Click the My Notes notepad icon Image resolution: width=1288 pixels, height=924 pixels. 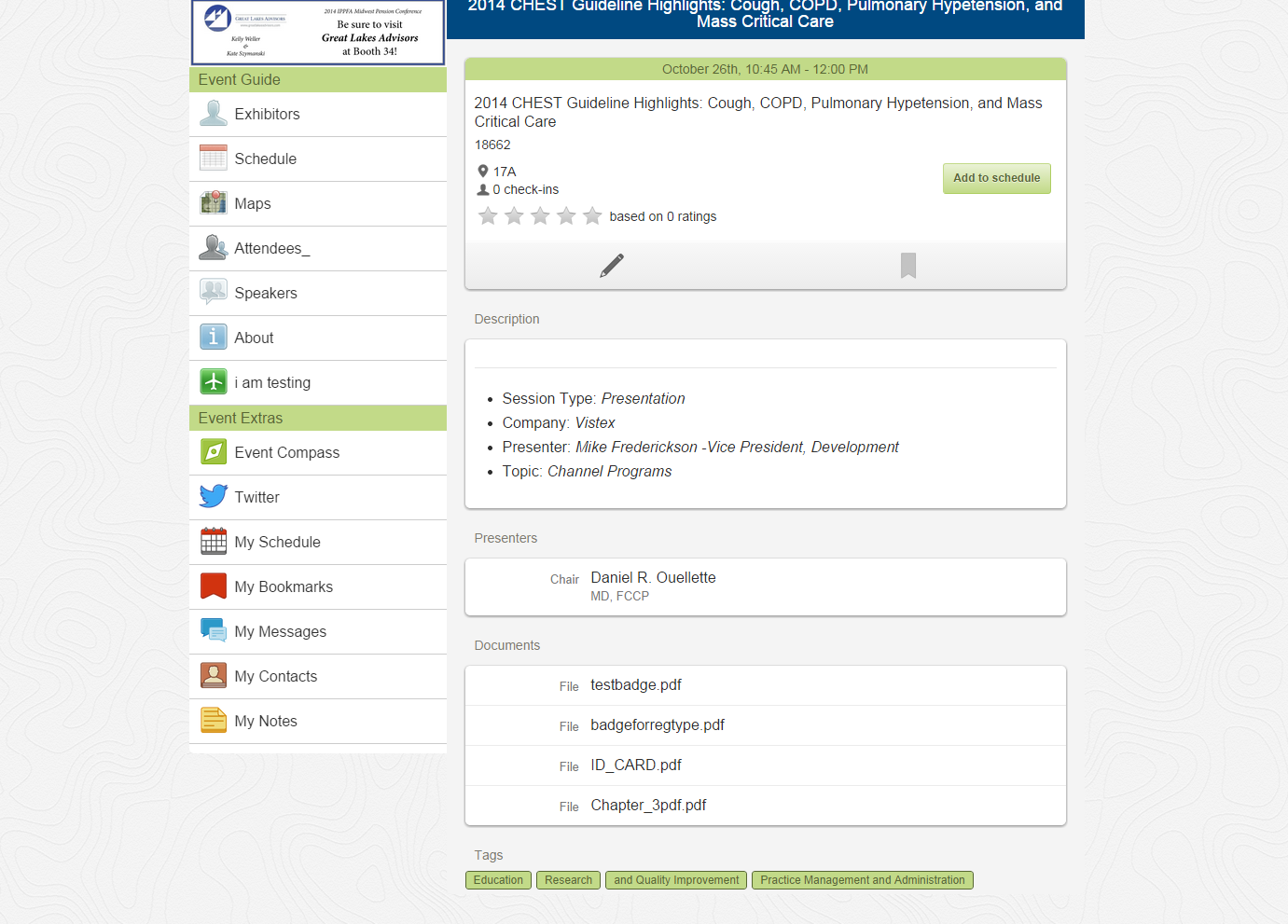pyautogui.click(x=214, y=721)
